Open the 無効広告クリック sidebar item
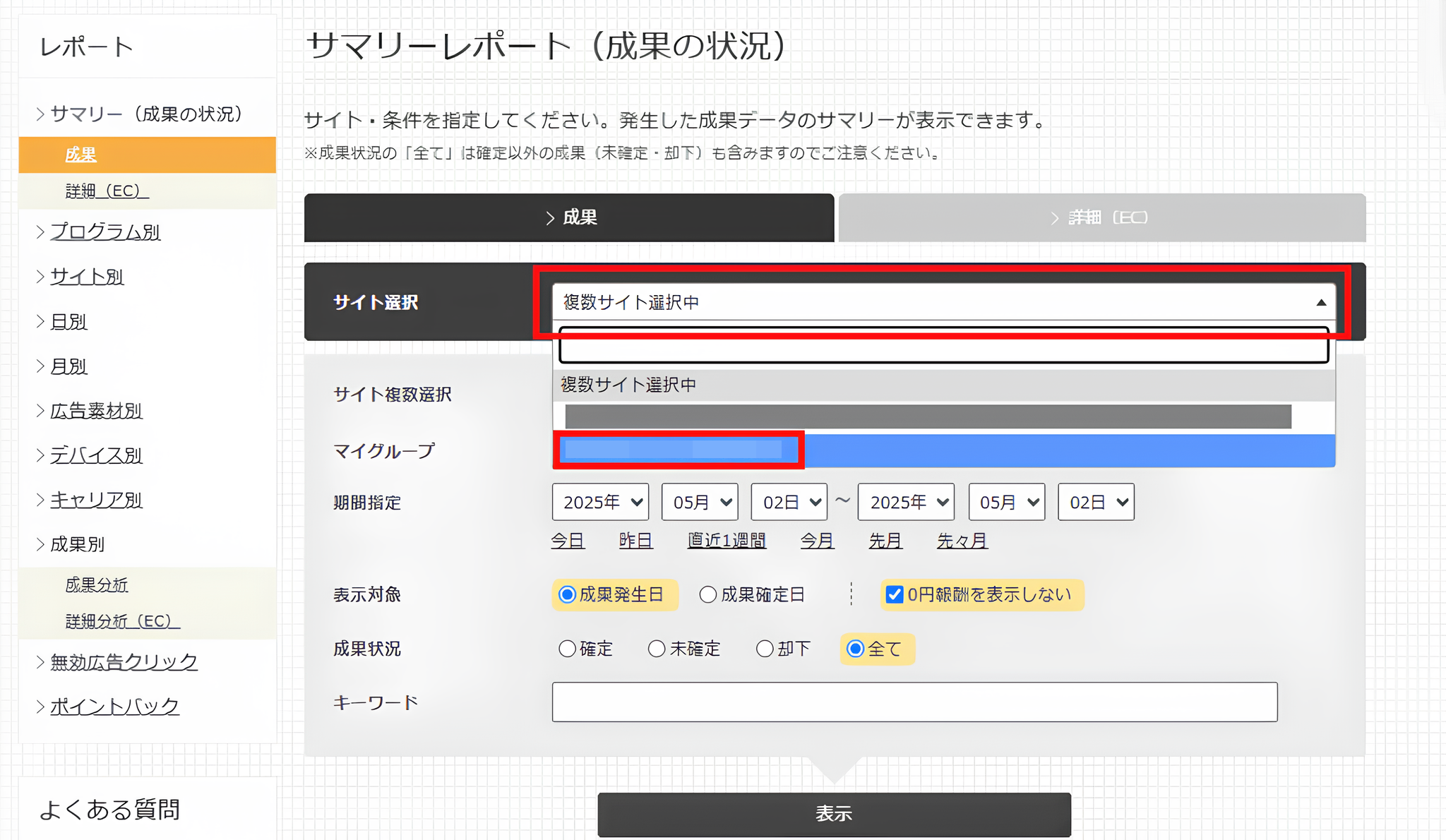1446x840 pixels. point(122,661)
